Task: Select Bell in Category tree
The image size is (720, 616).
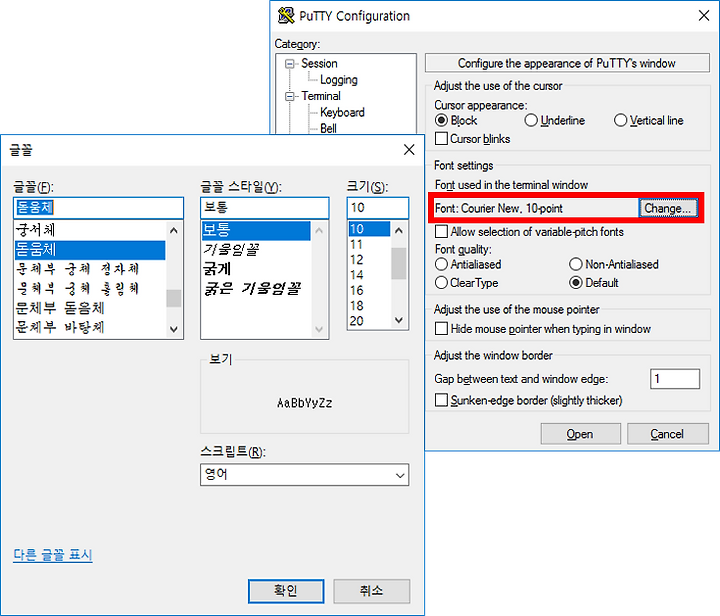Action: coord(328,128)
